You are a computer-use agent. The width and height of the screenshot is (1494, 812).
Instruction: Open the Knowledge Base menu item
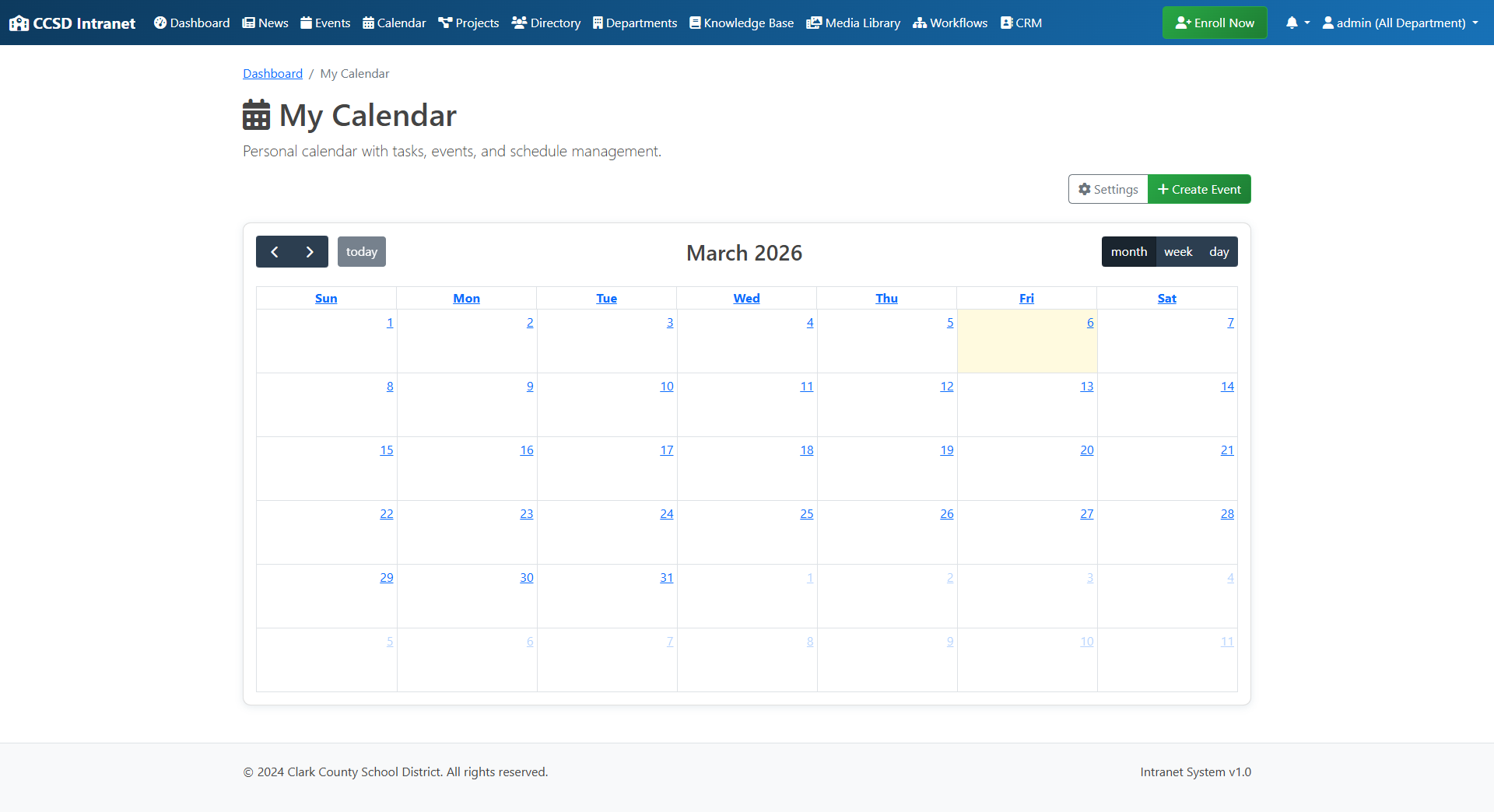coord(742,23)
